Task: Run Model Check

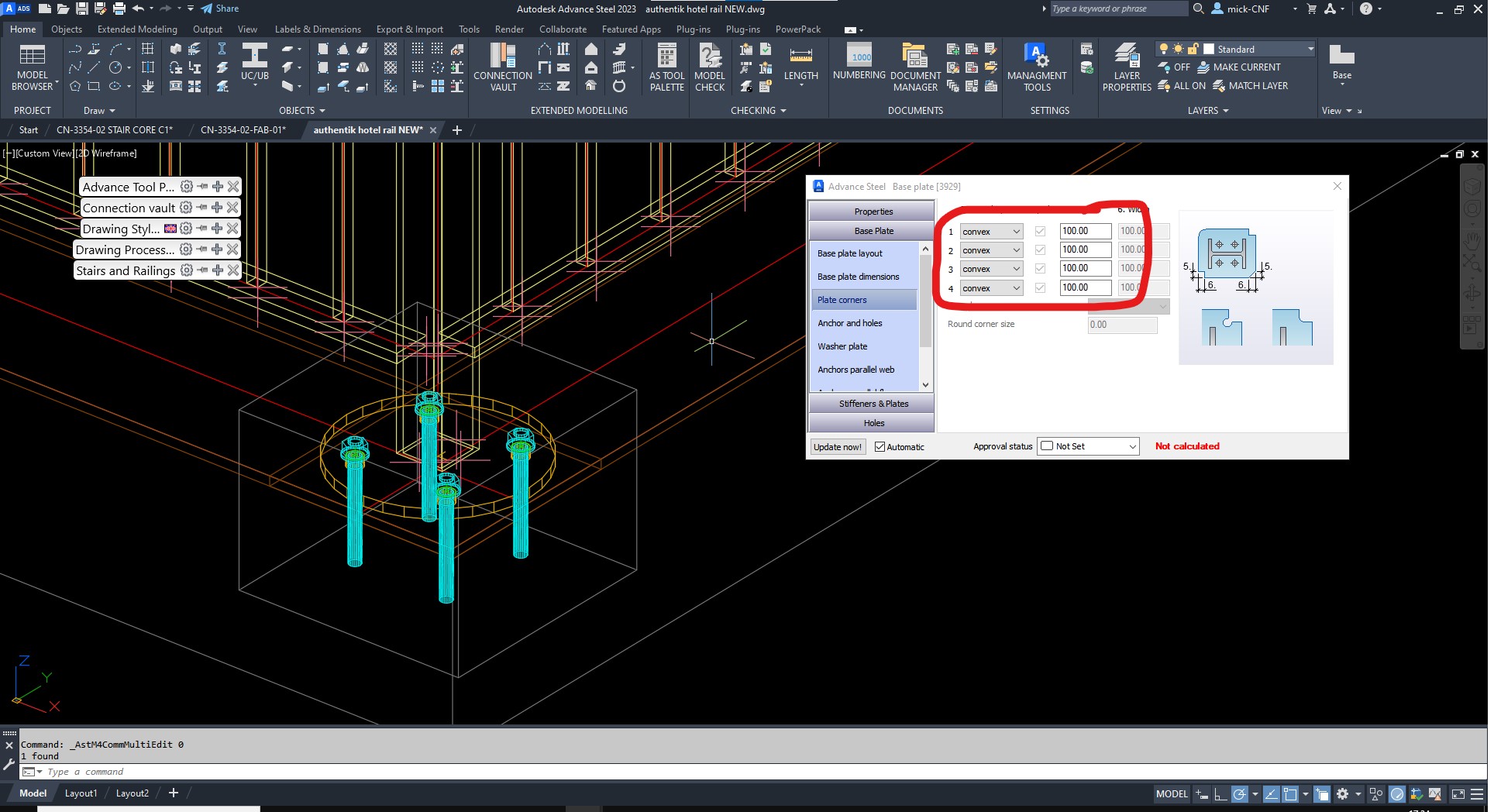Action: click(x=709, y=67)
